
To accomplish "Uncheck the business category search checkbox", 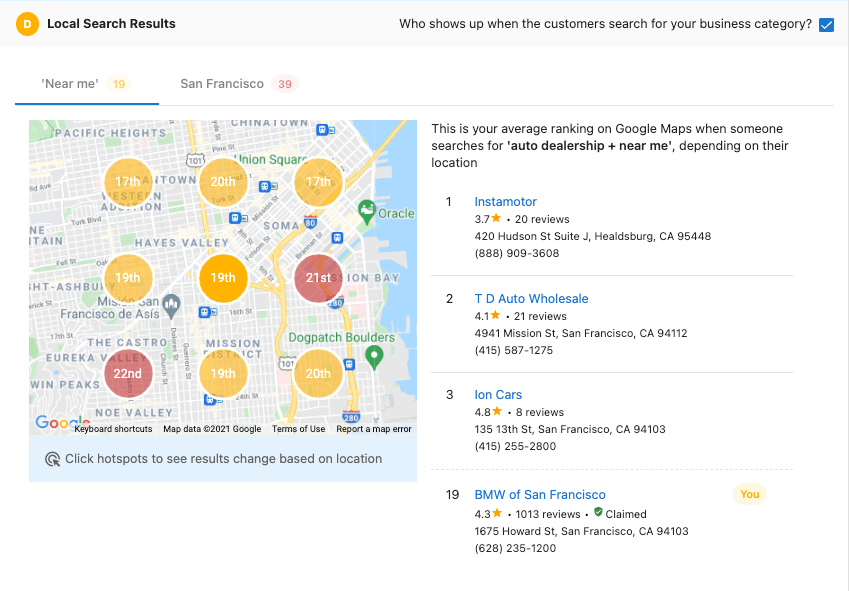I will click(x=826, y=24).
